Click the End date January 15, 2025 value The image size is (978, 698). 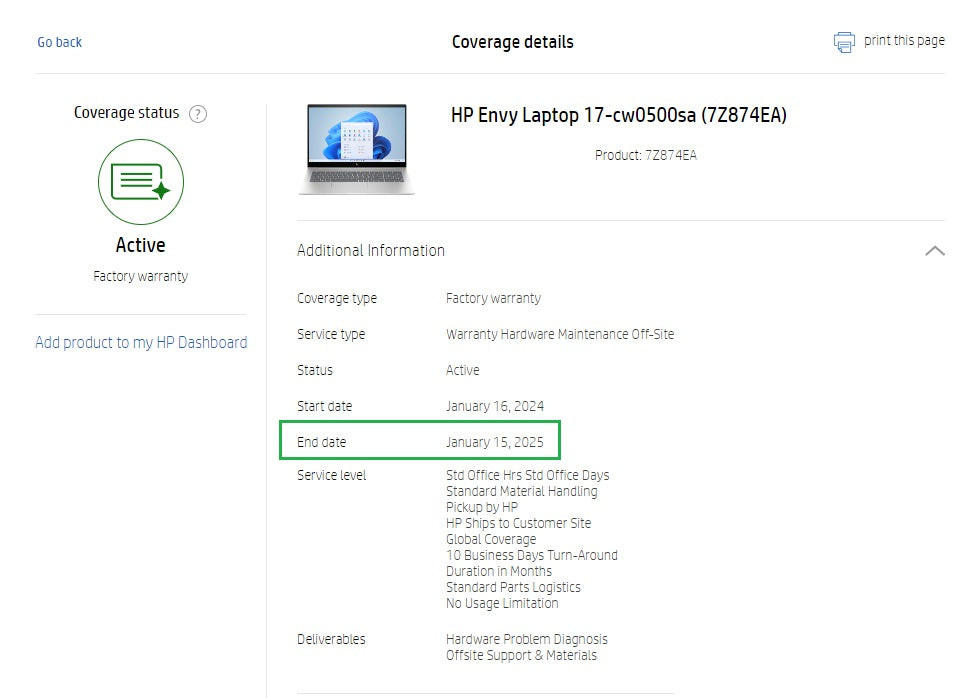(x=494, y=442)
